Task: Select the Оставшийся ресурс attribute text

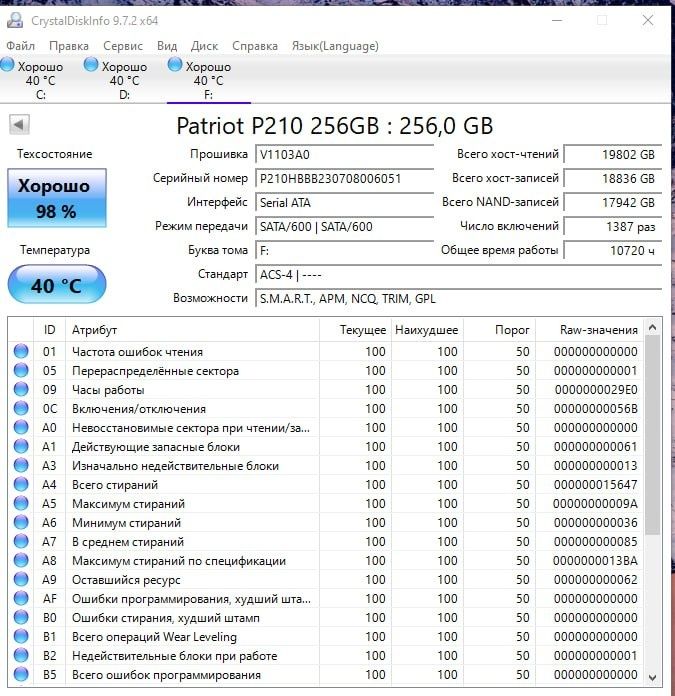Action: pyautogui.click(x=126, y=580)
